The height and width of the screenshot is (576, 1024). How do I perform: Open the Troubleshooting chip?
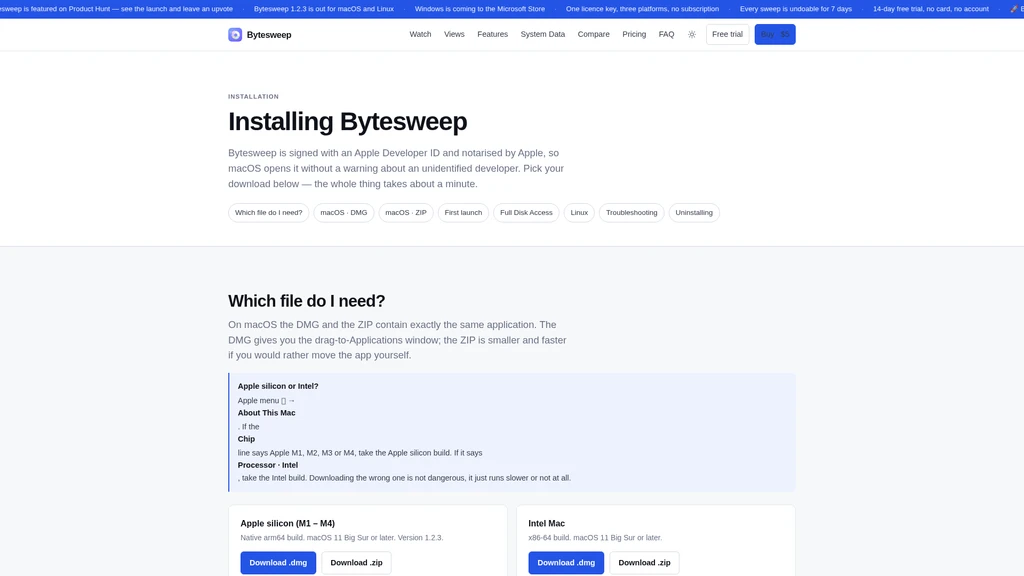632,212
